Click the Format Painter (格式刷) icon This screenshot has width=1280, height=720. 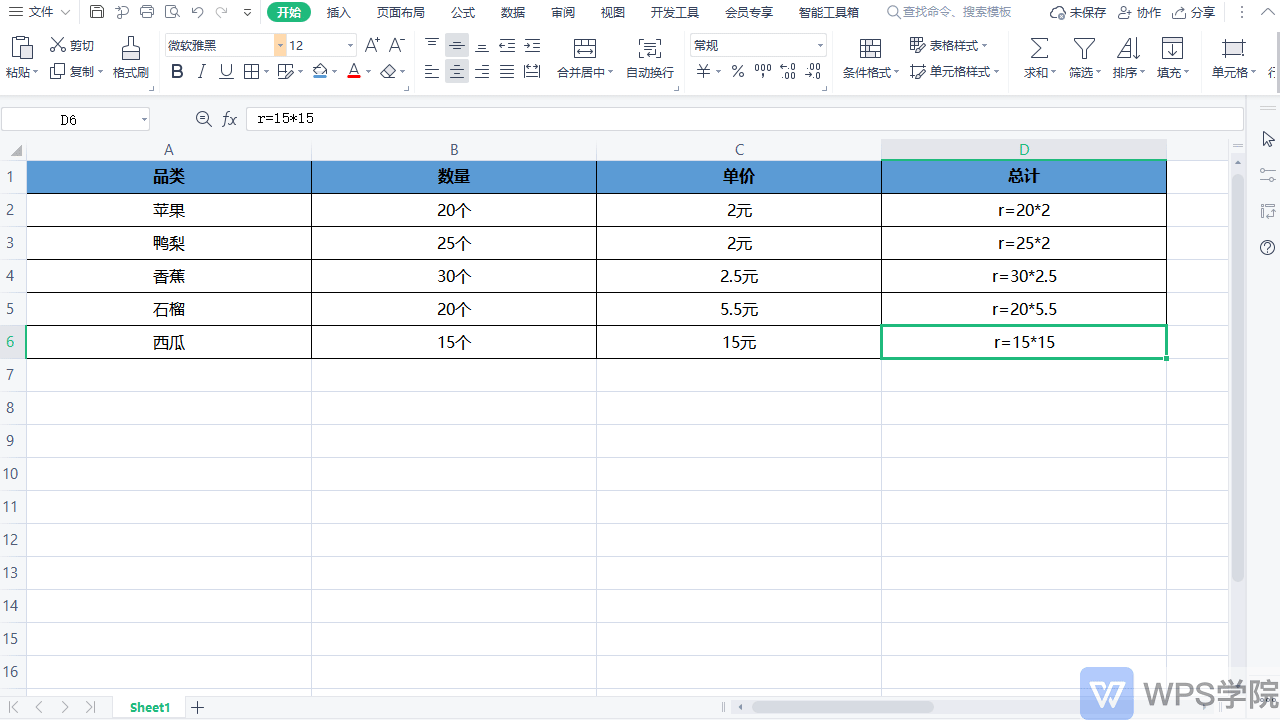130,48
